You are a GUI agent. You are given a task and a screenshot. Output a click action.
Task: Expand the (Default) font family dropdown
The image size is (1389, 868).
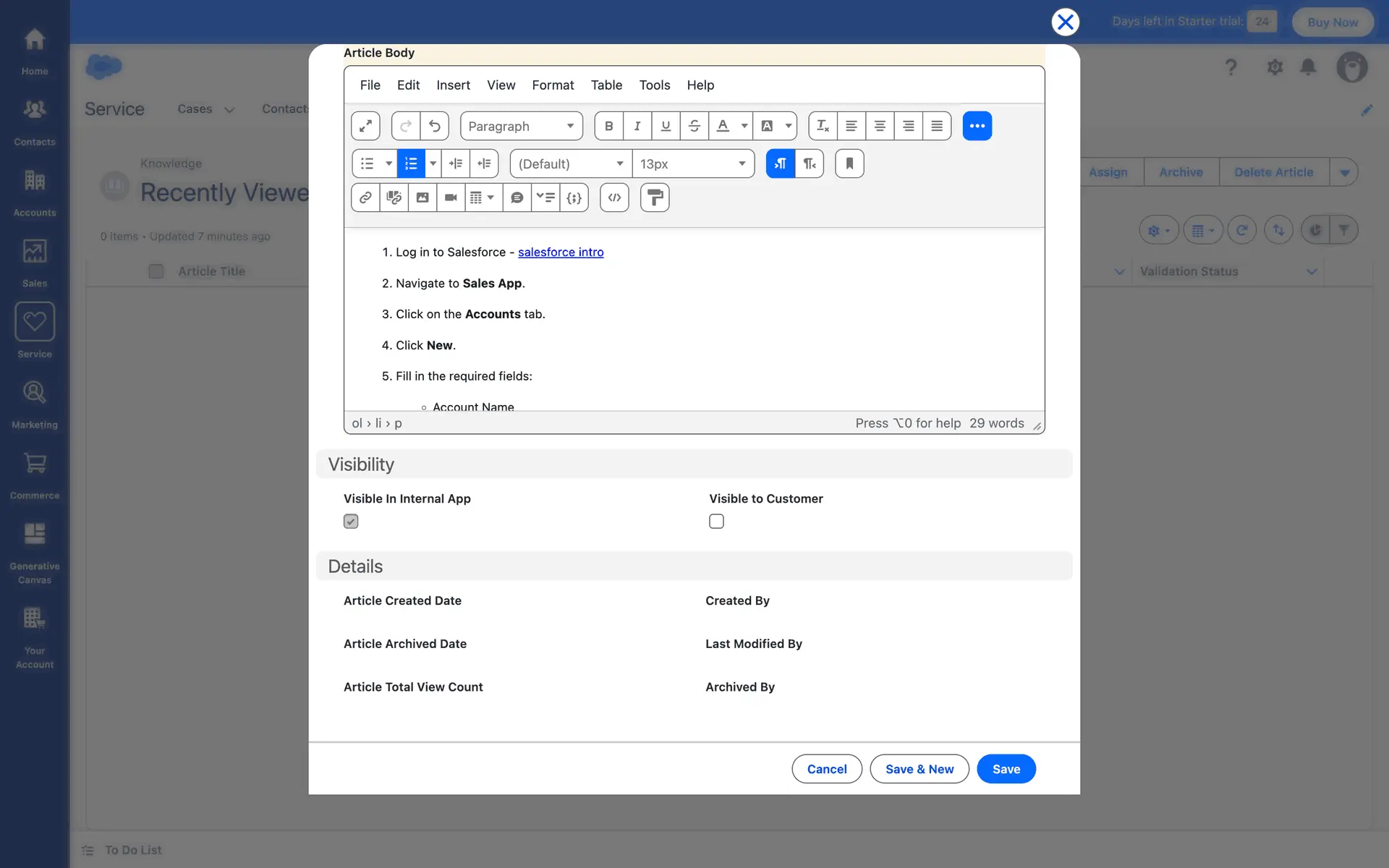tap(570, 163)
